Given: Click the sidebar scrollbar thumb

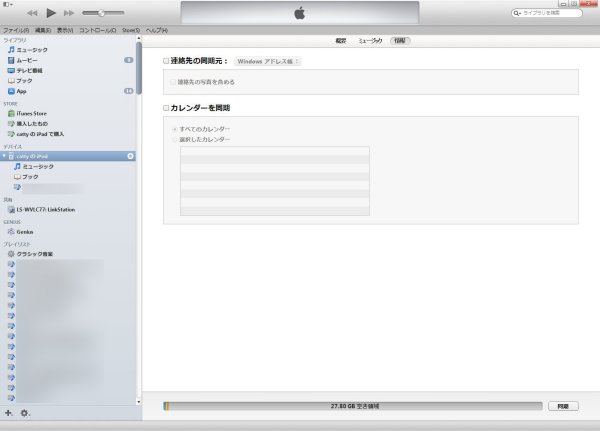Looking at the screenshot, I should tap(139, 68).
